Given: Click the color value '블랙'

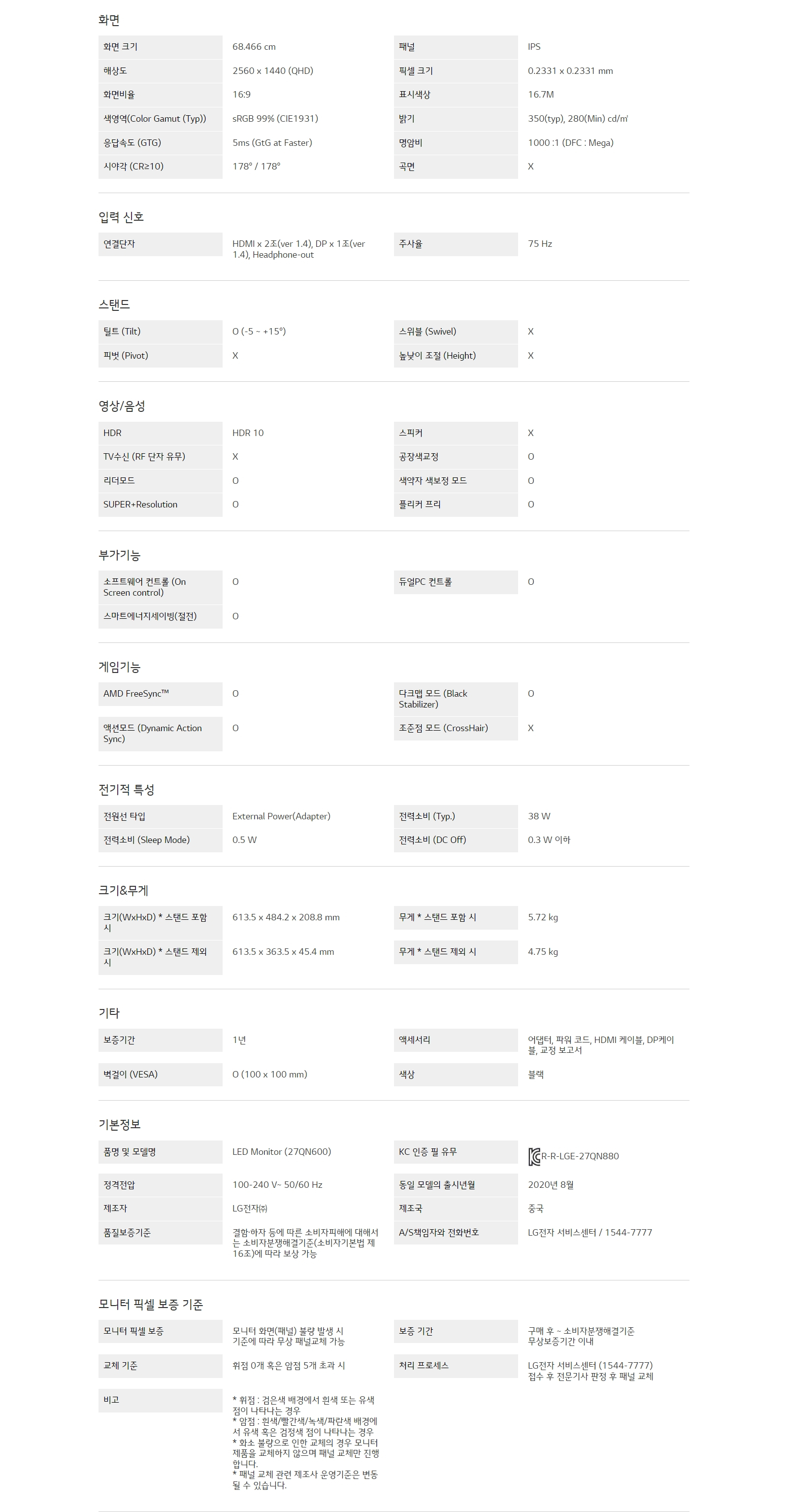Looking at the screenshot, I should click(536, 1075).
